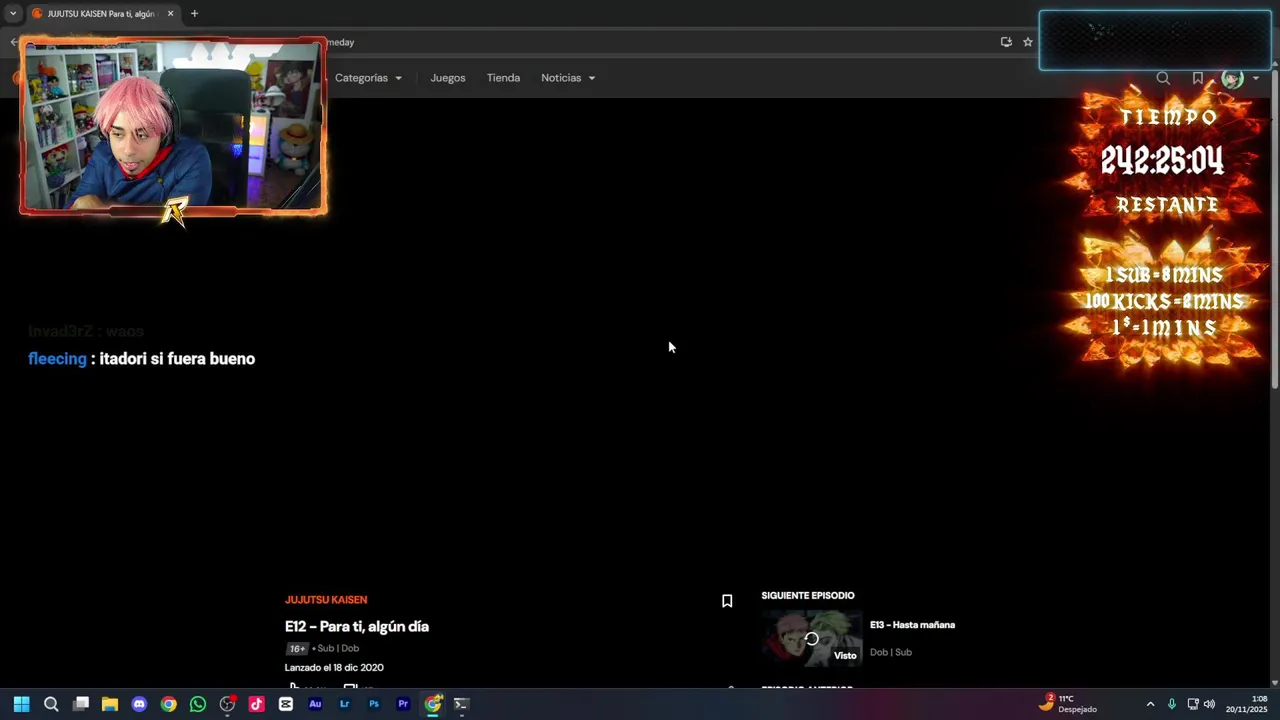Click the "Lanzado el 18 dic 2020" text
Viewport: 1280px width, 720px height.
(x=334, y=668)
